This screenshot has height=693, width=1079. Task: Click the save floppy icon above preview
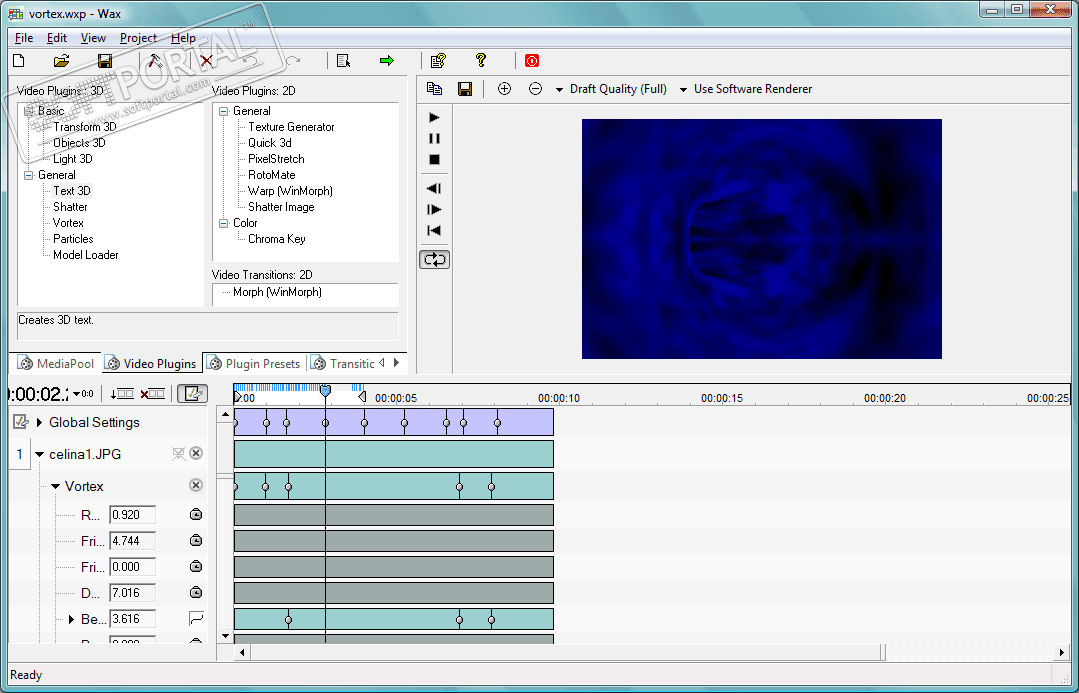tap(465, 89)
